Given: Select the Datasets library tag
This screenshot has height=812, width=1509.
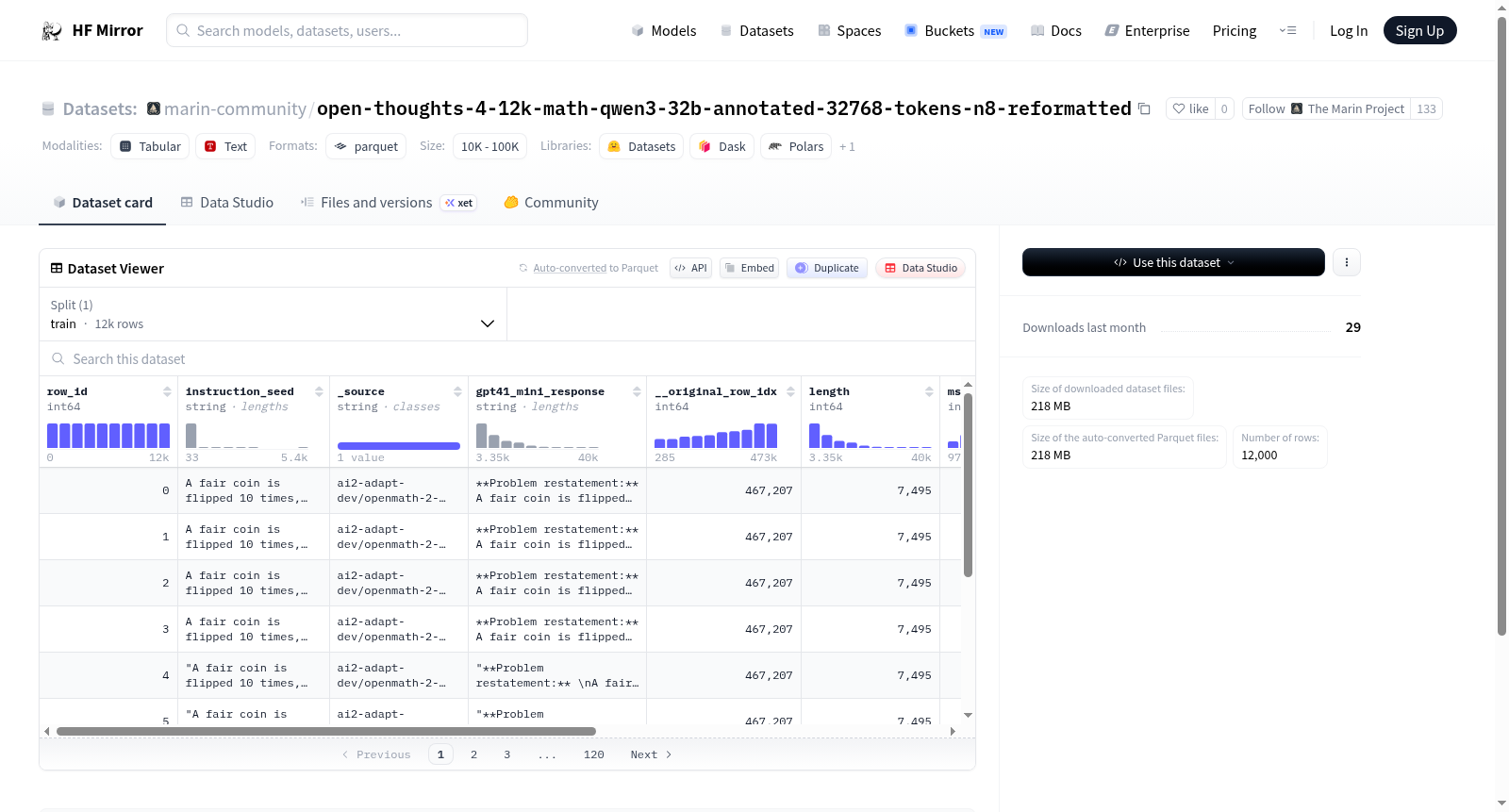Looking at the screenshot, I should pos(641,146).
